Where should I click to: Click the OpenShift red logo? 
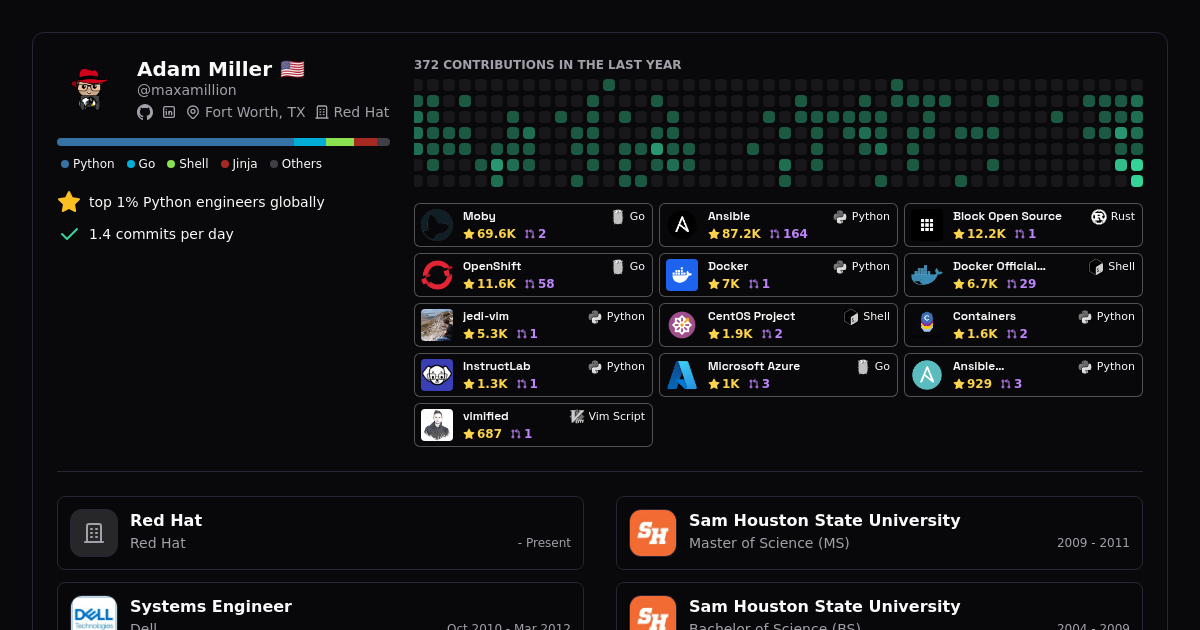437,275
